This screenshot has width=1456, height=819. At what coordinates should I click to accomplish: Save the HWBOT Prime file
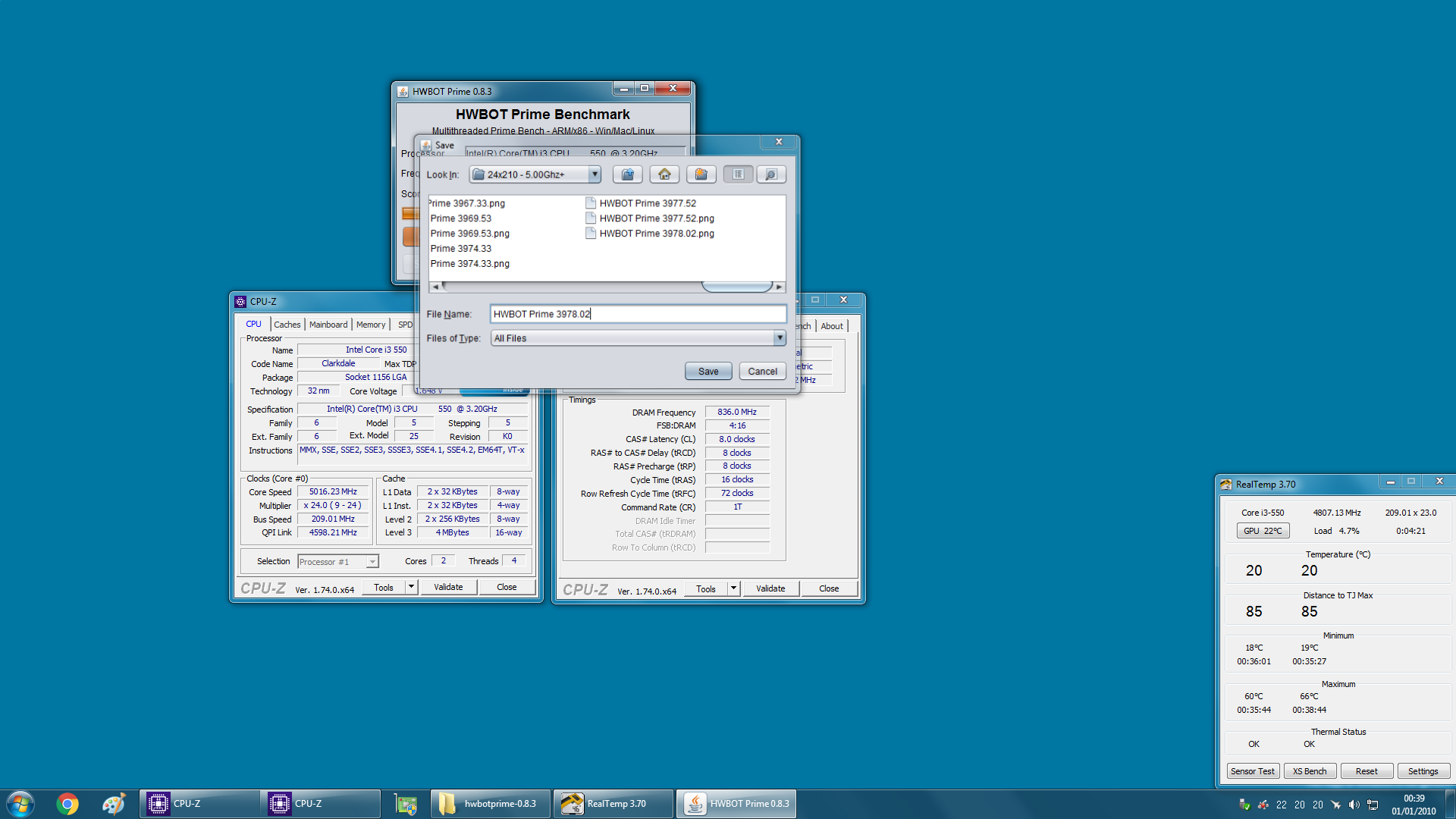[708, 372]
